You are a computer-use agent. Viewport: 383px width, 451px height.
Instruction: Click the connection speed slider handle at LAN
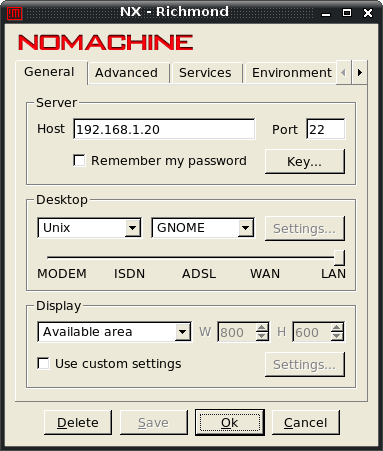click(x=339, y=258)
